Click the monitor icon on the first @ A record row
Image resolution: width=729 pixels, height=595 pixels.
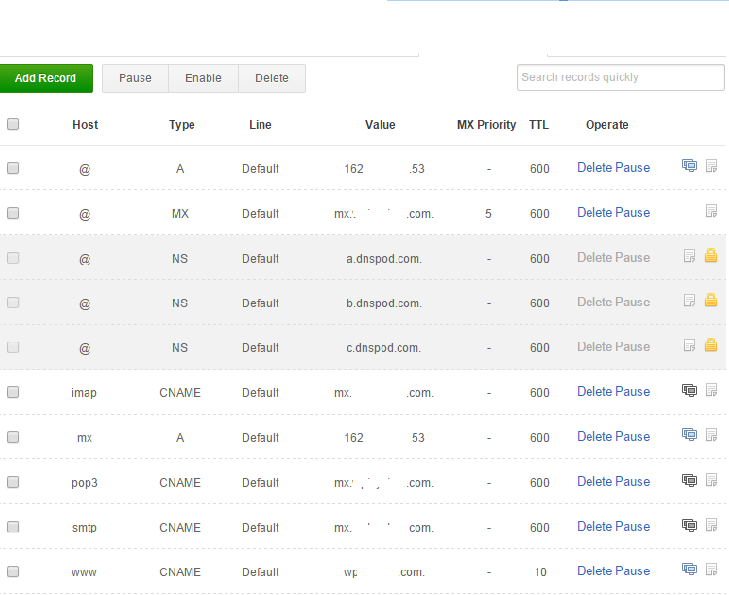click(x=689, y=166)
